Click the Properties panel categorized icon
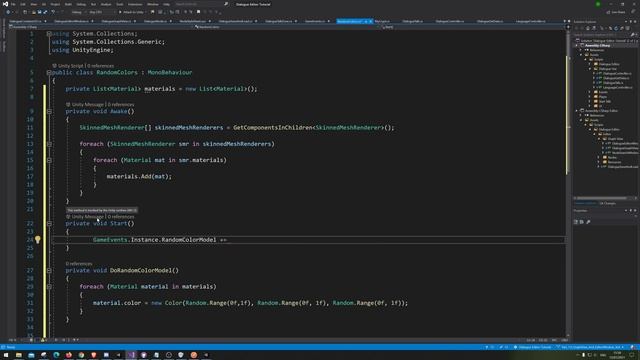 tap(576, 222)
